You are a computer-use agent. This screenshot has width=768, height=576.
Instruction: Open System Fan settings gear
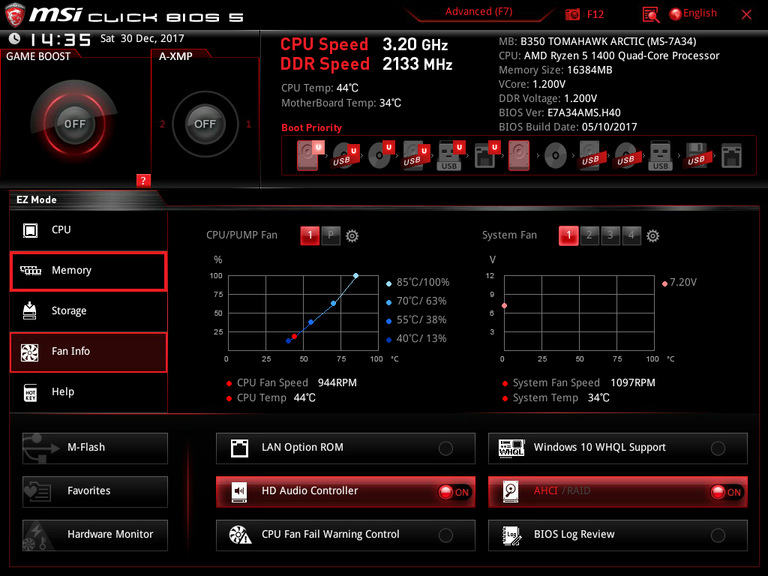pos(652,236)
